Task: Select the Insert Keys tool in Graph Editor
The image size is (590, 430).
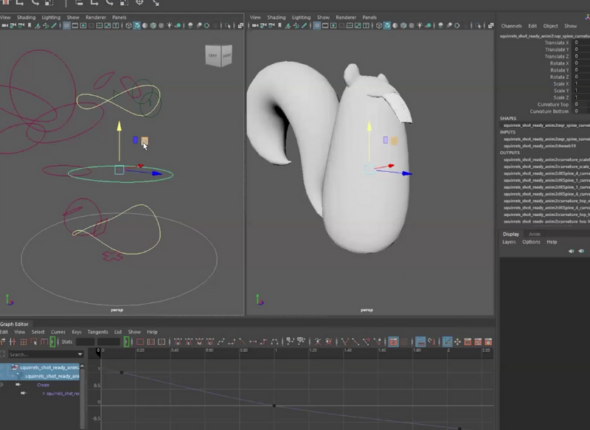Action: click(x=13, y=342)
